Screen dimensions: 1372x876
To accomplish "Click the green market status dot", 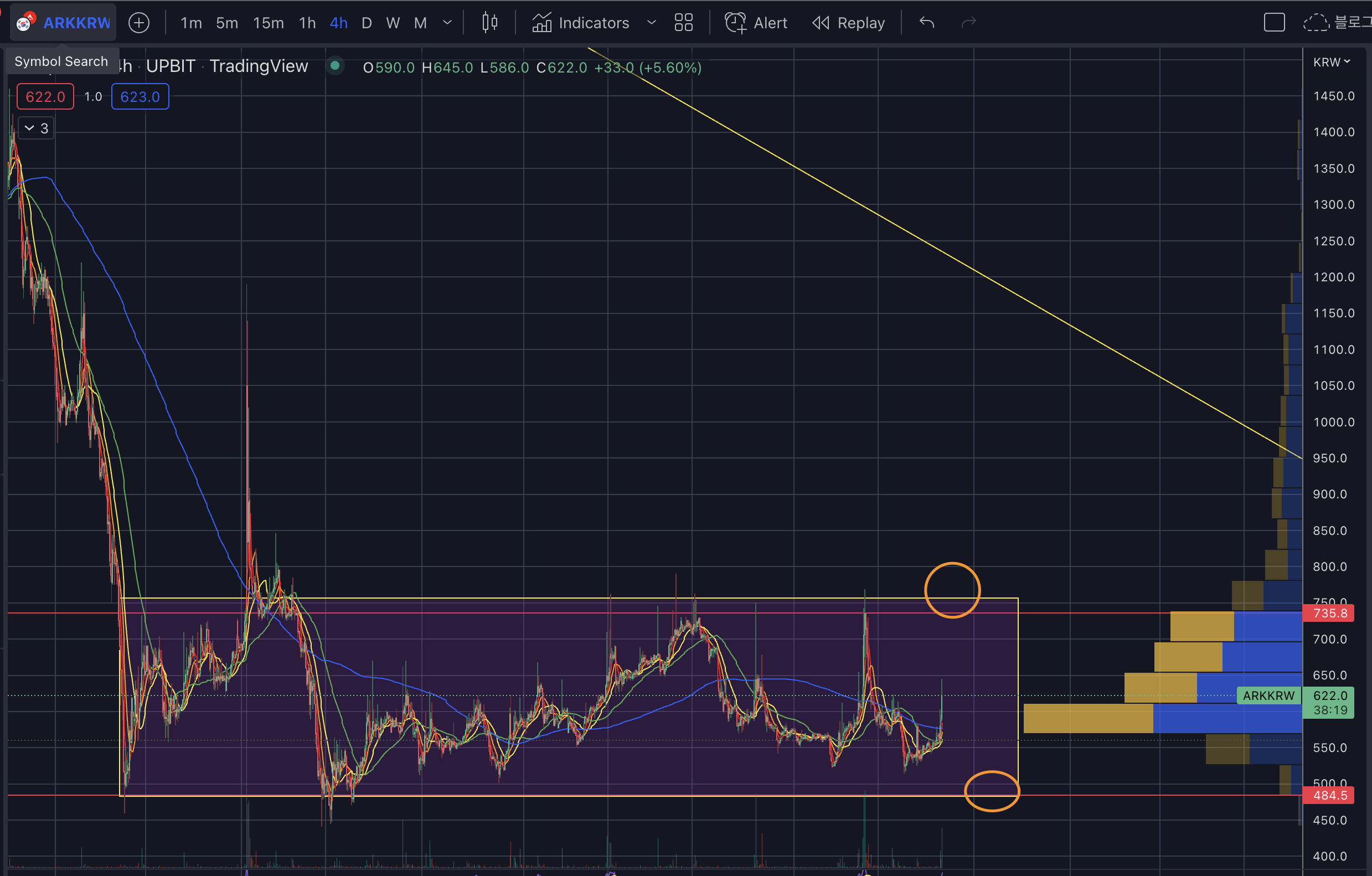I will 335,66.
